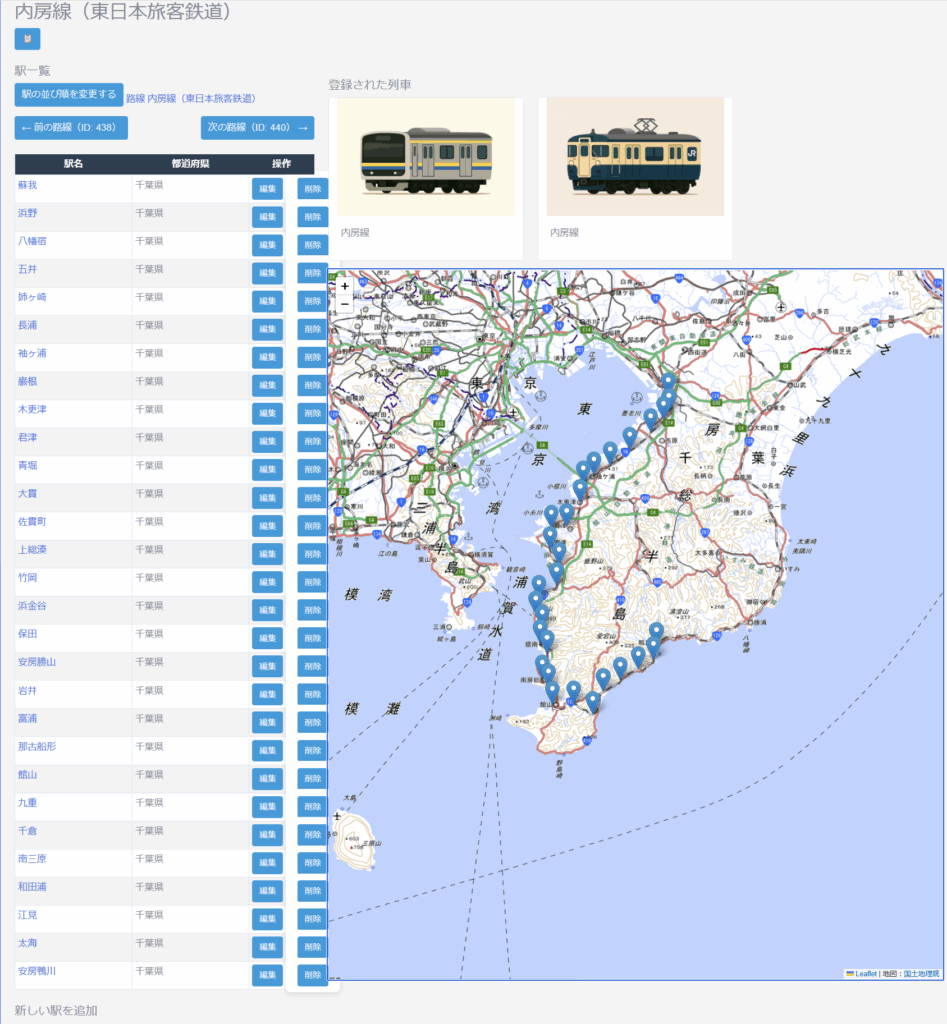Open station link 上総湊
Image resolution: width=947 pixels, height=1024 pixels.
(32, 551)
